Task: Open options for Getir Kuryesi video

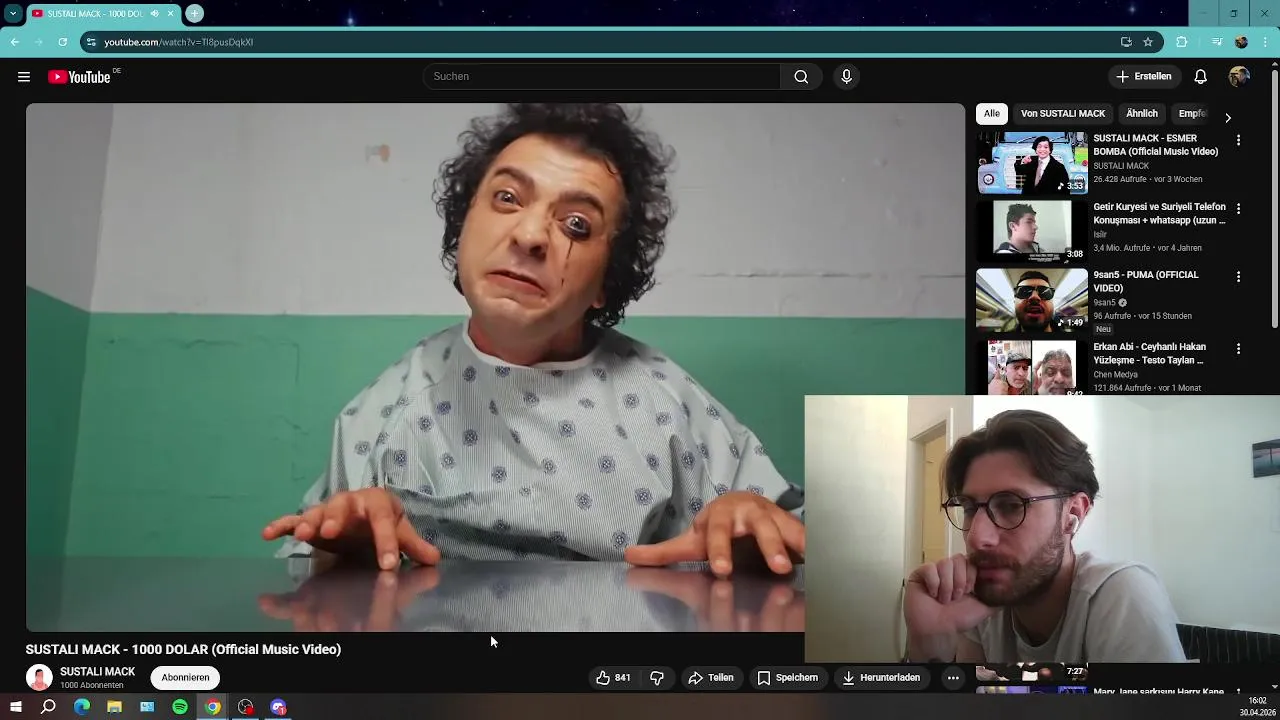Action: click(x=1238, y=209)
